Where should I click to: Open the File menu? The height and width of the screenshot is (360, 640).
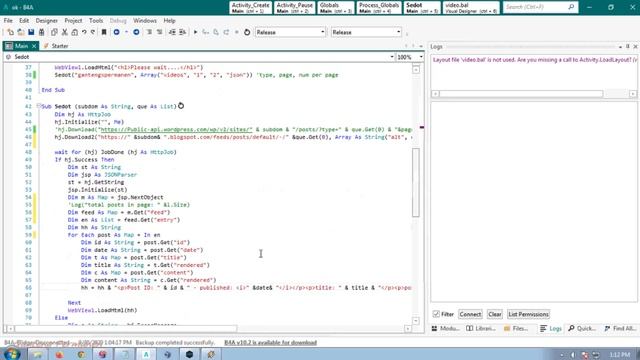[8, 20]
